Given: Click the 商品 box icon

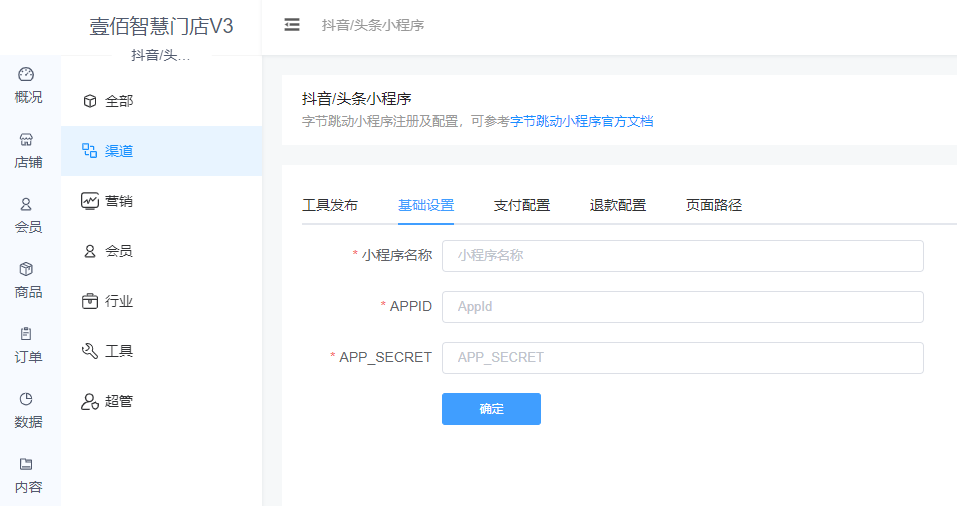Looking at the screenshot, I should [x=26, y=269].
